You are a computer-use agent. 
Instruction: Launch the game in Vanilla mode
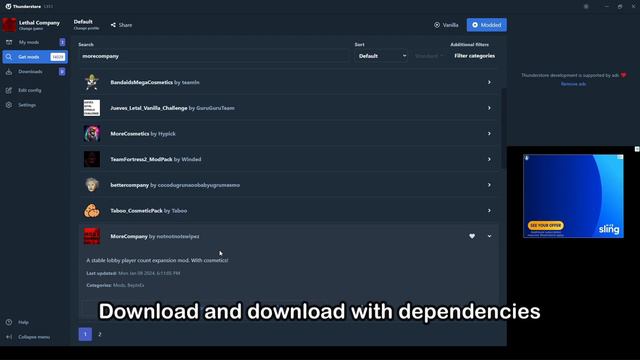tap(446, 25)
